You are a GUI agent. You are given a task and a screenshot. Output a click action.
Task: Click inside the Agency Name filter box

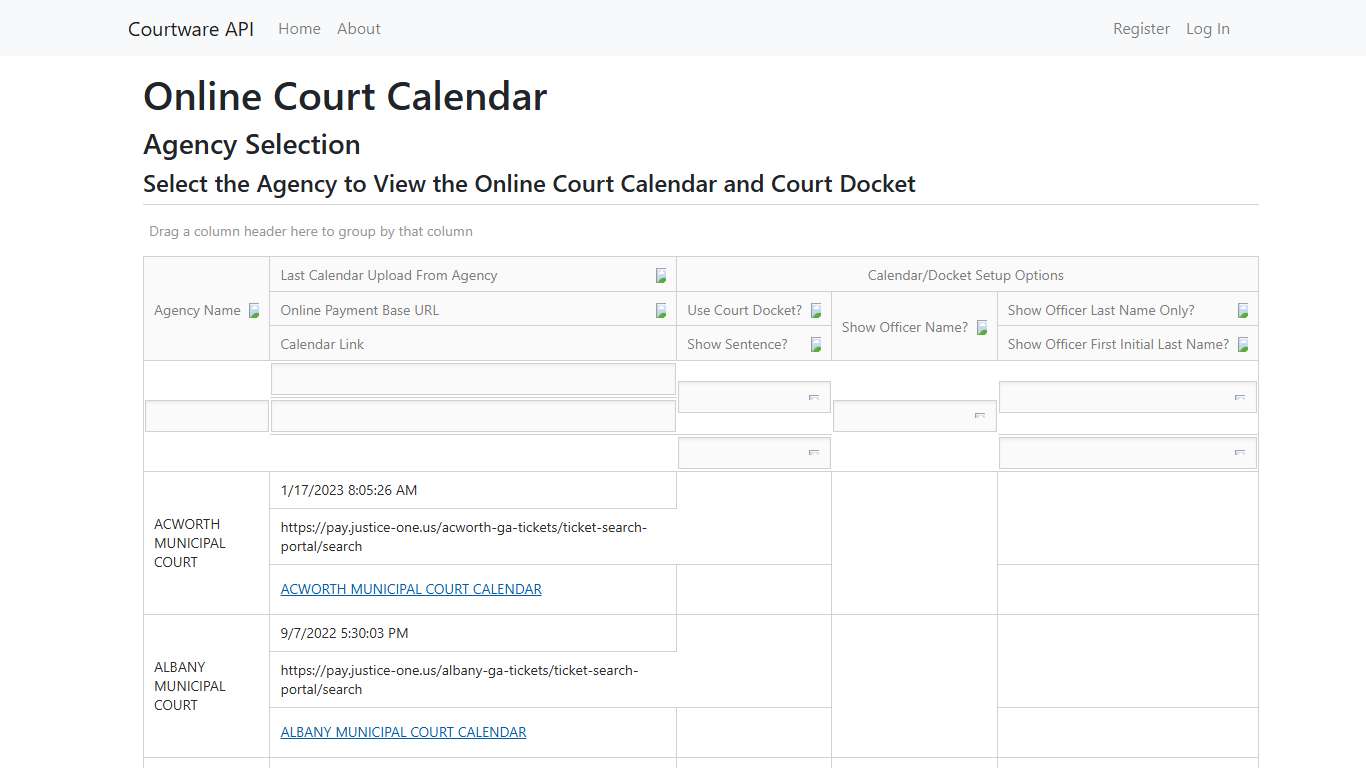tap(206, 416)
